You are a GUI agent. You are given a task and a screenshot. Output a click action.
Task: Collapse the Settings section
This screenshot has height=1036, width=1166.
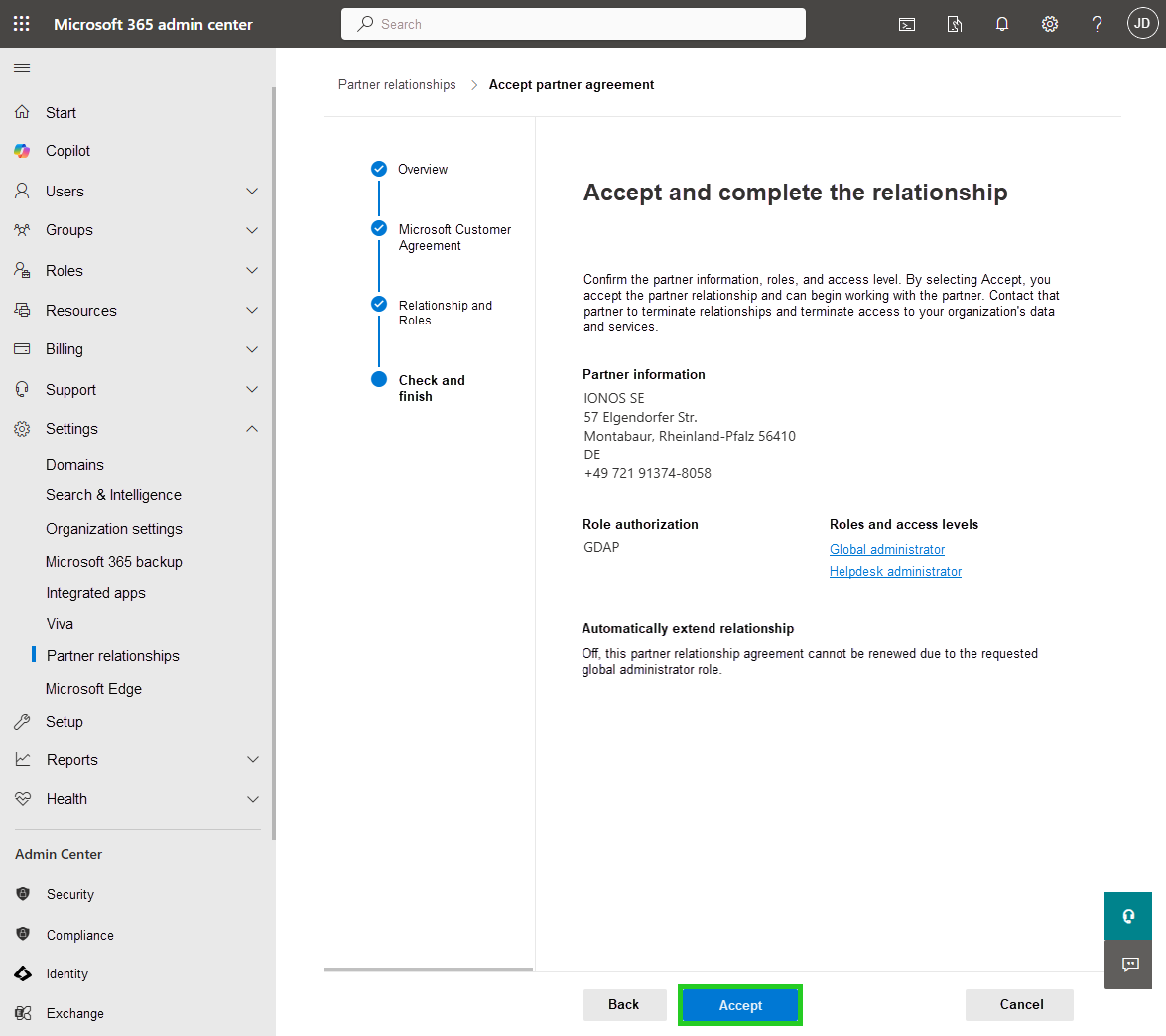[x=251, y=428]
